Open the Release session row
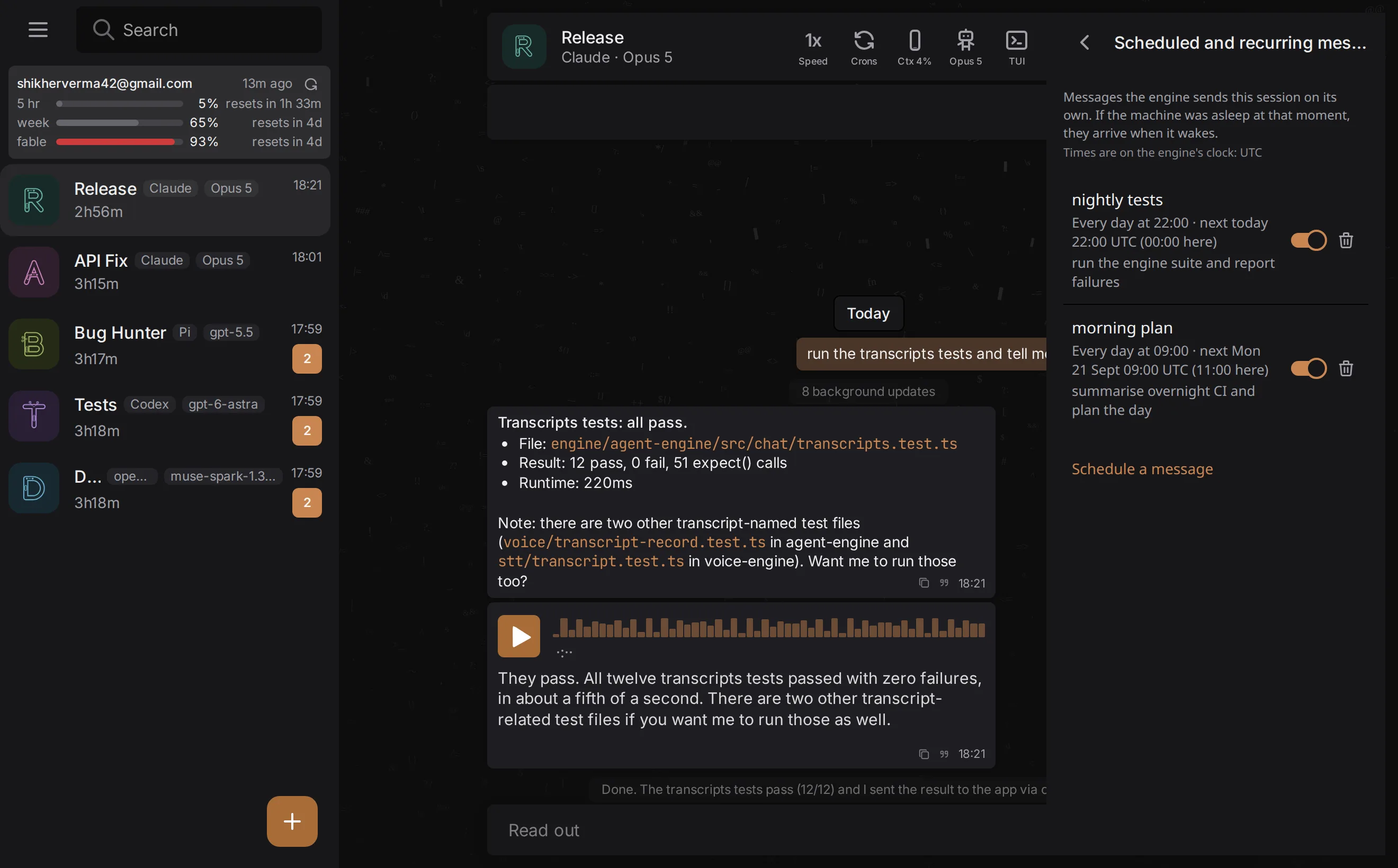The width and height of the screenshot is (1398, 868). pos(165,200)
